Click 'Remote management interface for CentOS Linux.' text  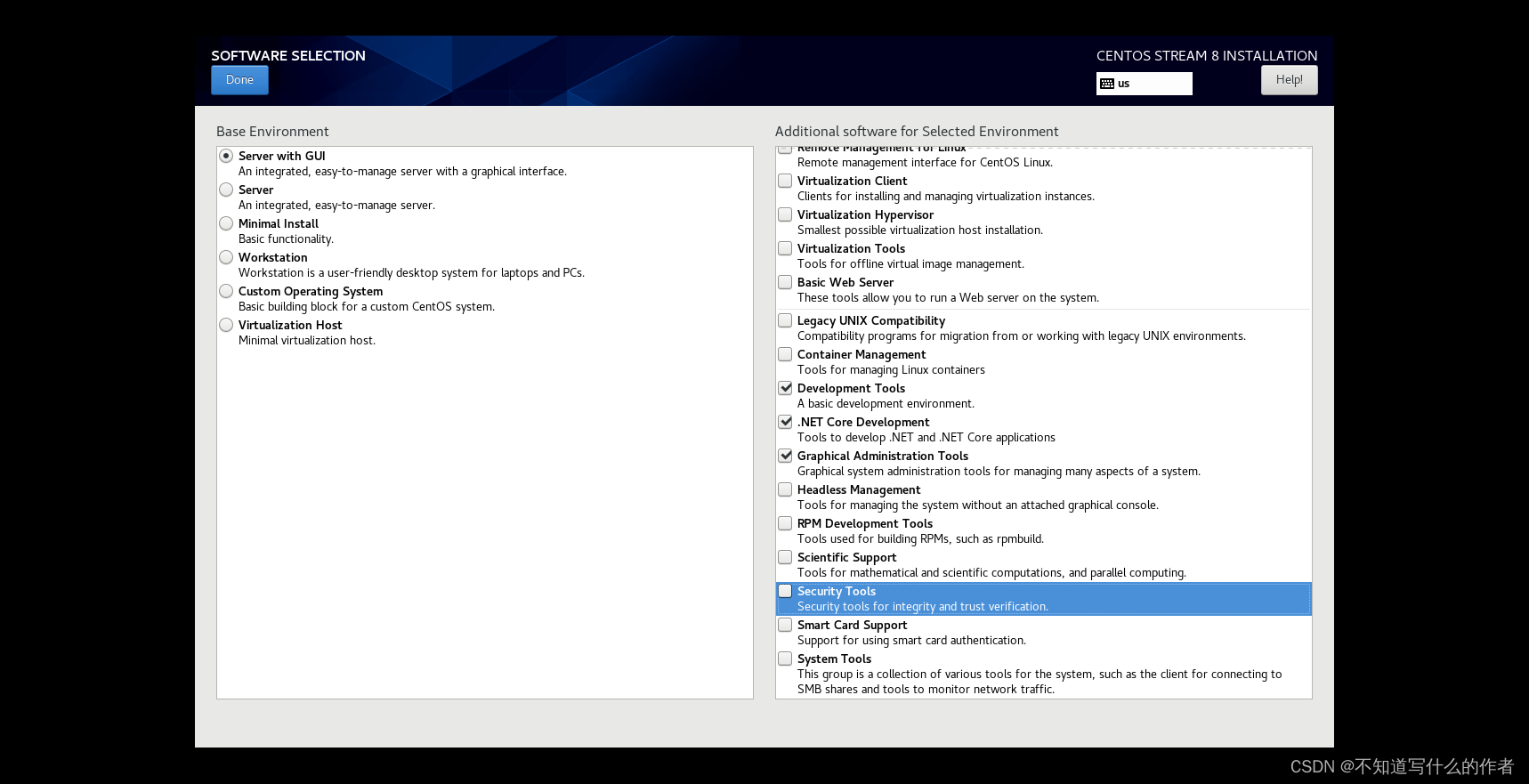click(x=925, y=163)
